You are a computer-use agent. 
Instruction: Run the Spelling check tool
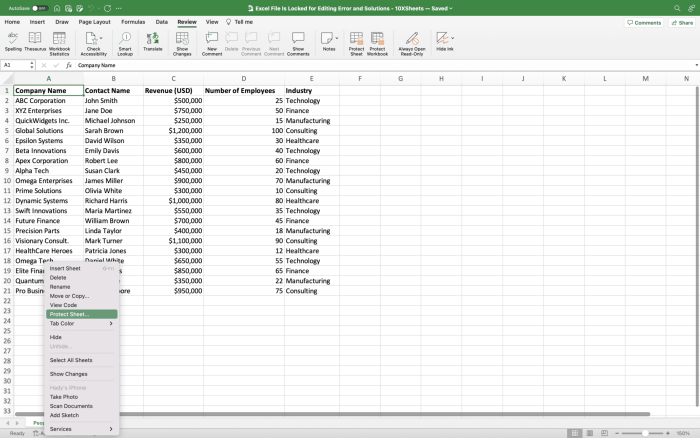[13, 40]
